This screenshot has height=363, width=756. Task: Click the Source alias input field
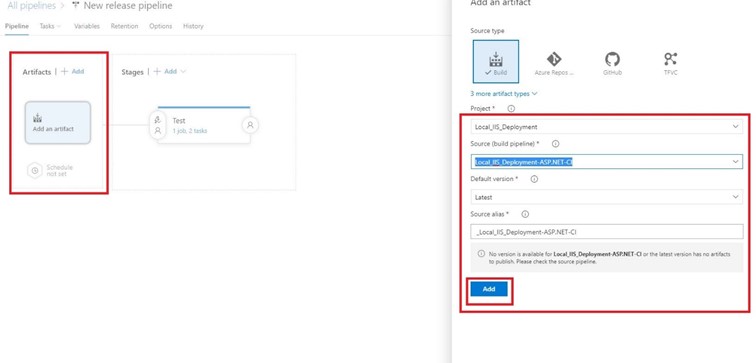(x=607, y=232)
